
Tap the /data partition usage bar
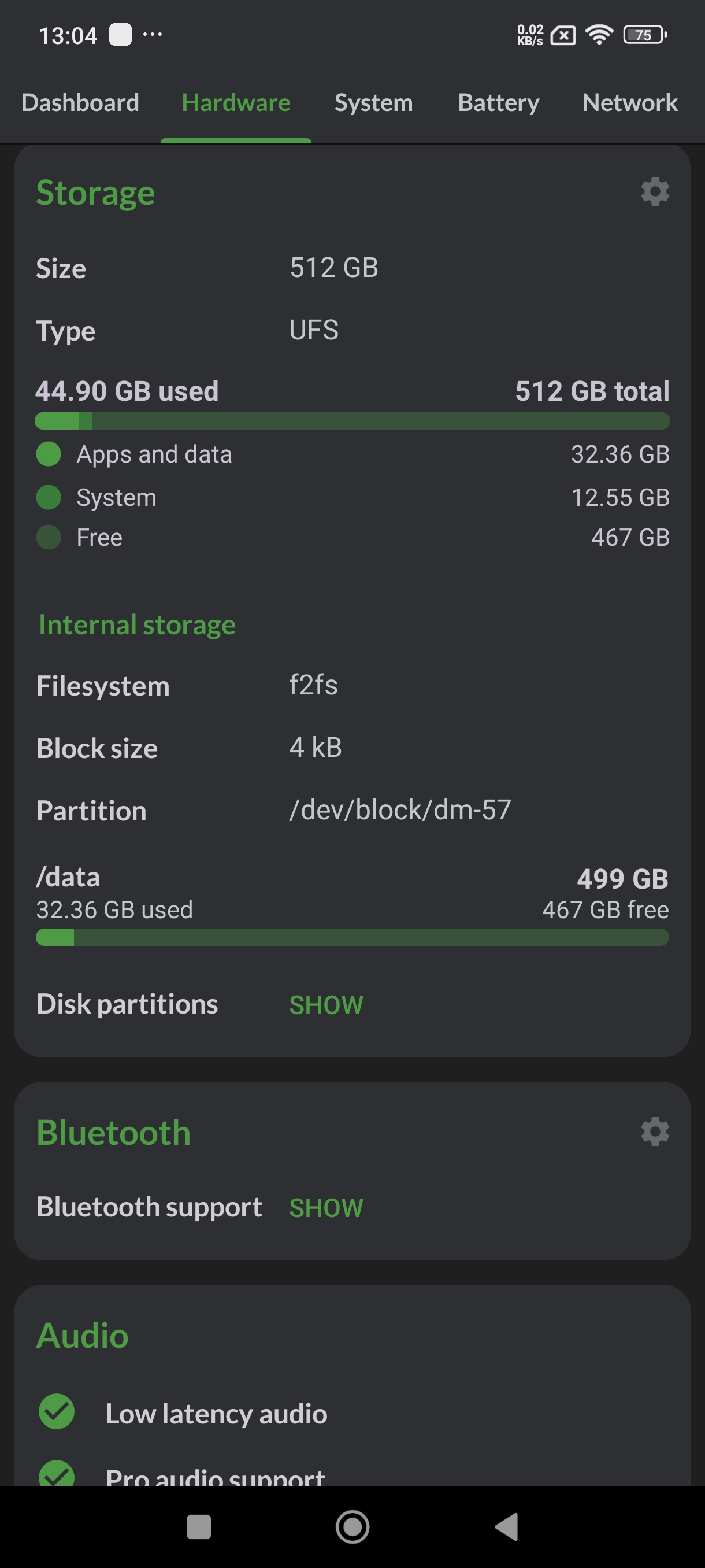[352, 937]
